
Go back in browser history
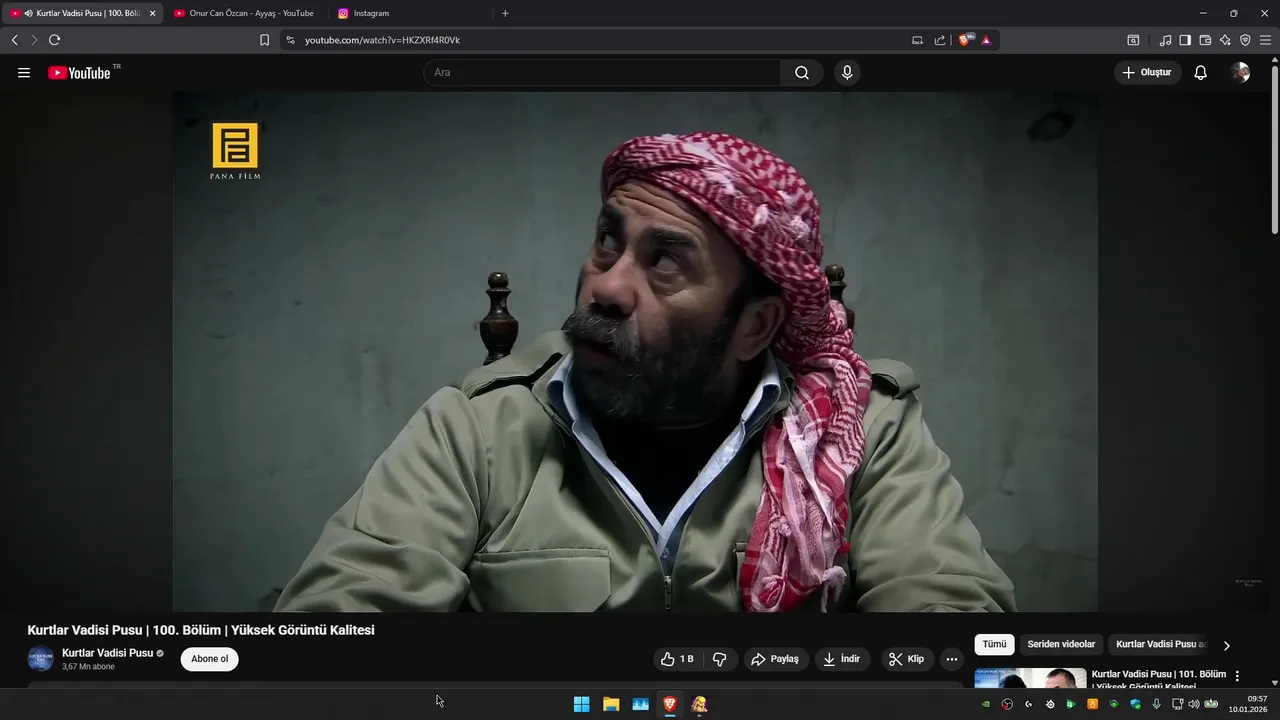tap(14, 40)
